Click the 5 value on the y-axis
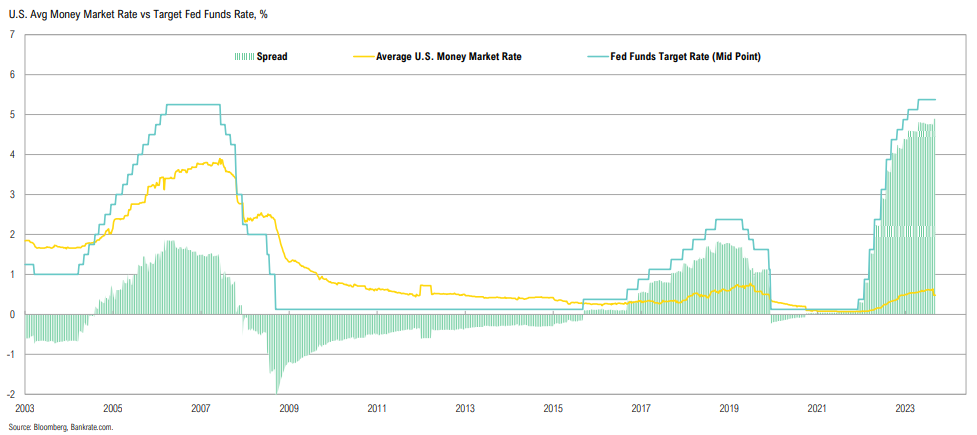 click(12, 115)
